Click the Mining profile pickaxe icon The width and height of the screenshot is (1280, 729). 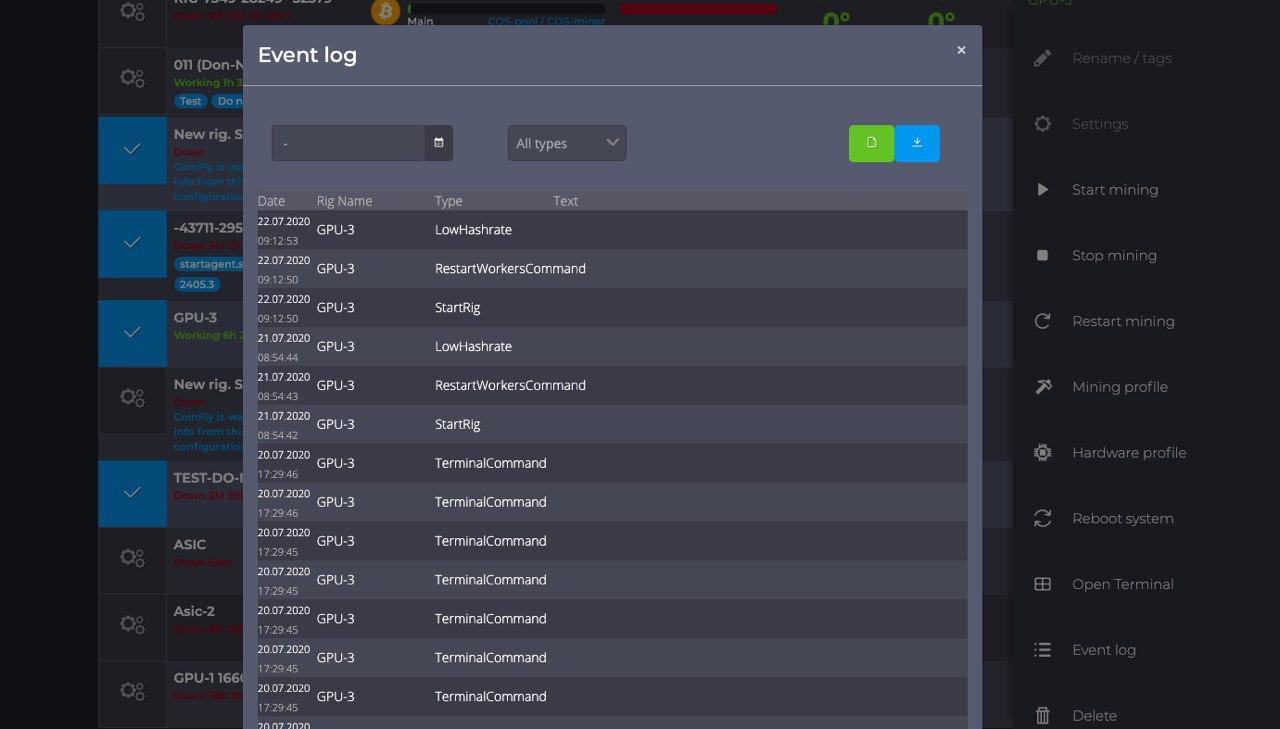click(x=1043, y=387)
